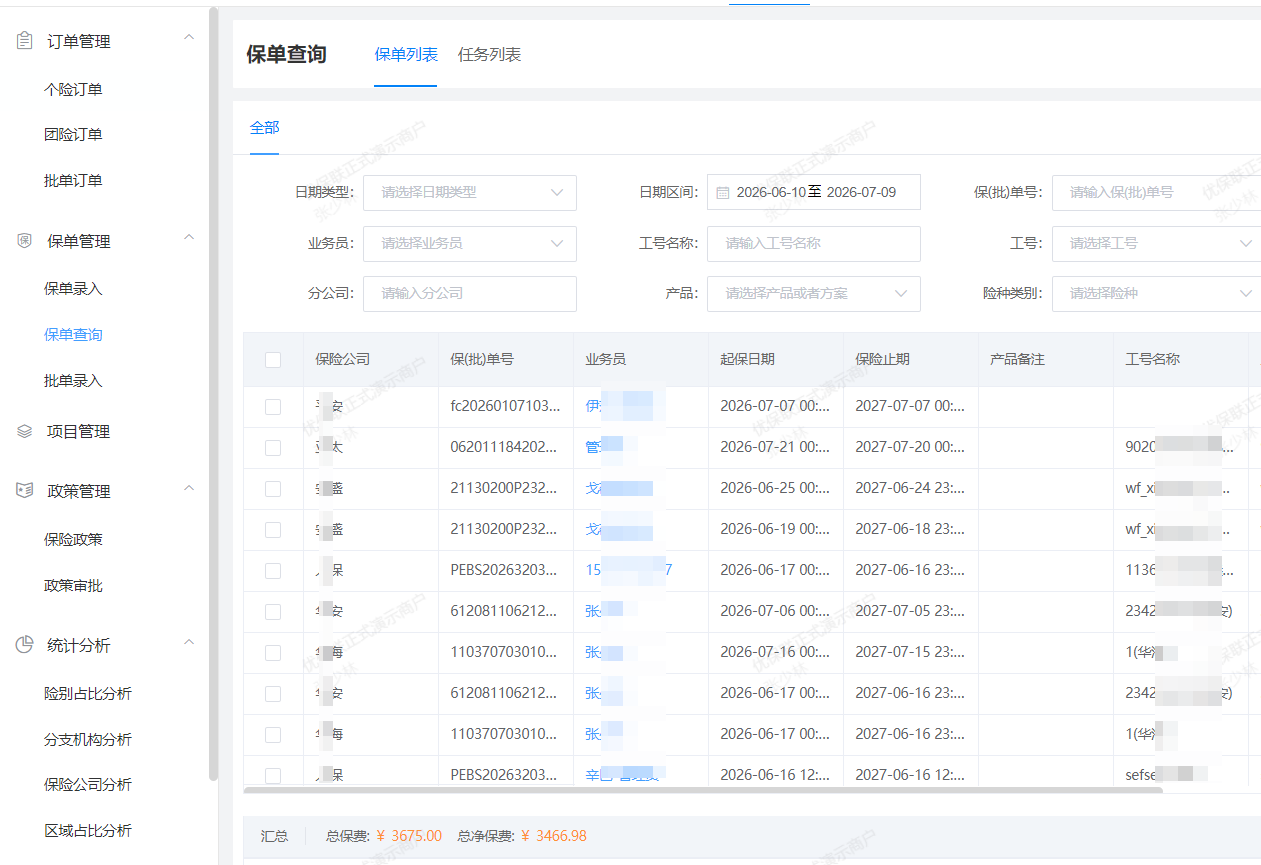Open 个险订单 in the sidebar

(x=73, y=90)
